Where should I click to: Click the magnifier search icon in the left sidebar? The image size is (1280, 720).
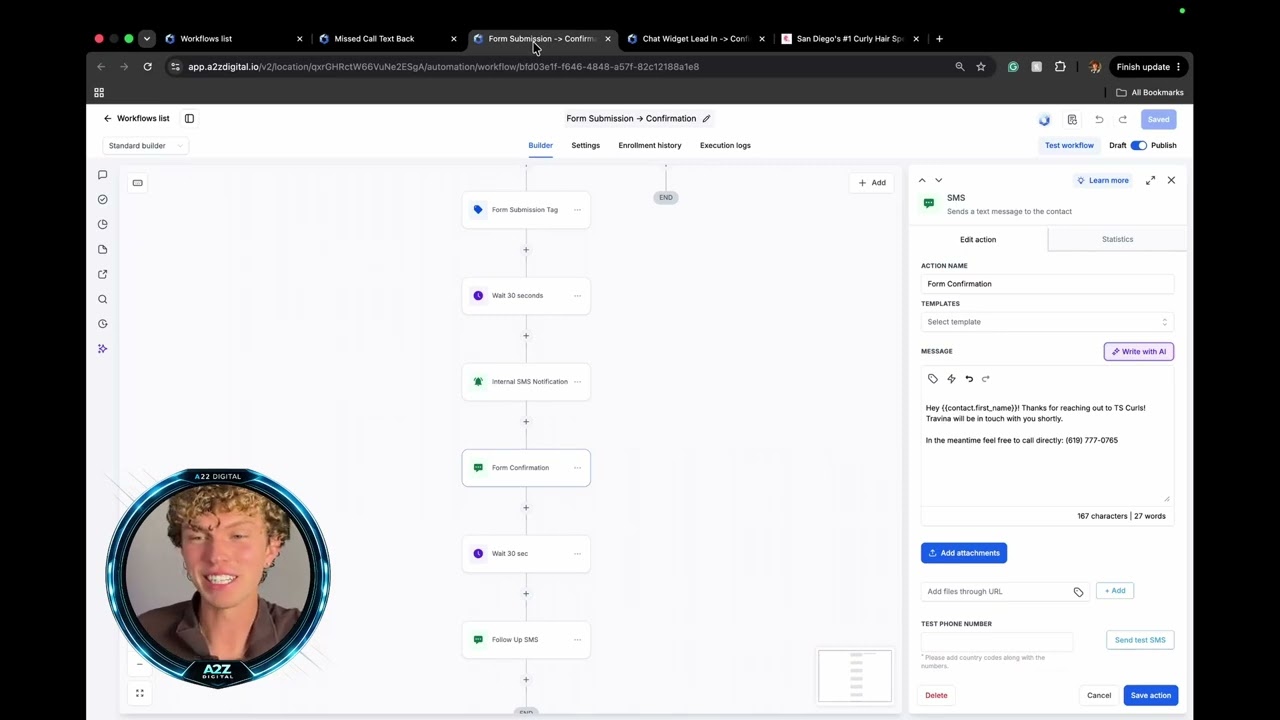[102, 299]
